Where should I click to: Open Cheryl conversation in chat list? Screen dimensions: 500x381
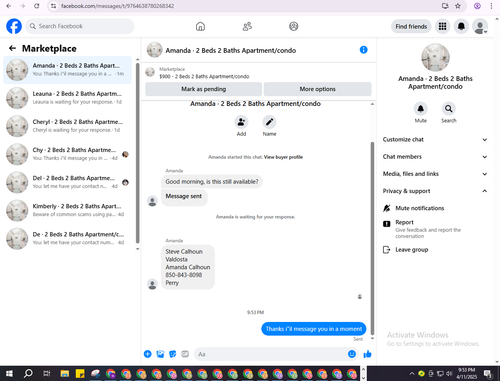pos(67,126)
